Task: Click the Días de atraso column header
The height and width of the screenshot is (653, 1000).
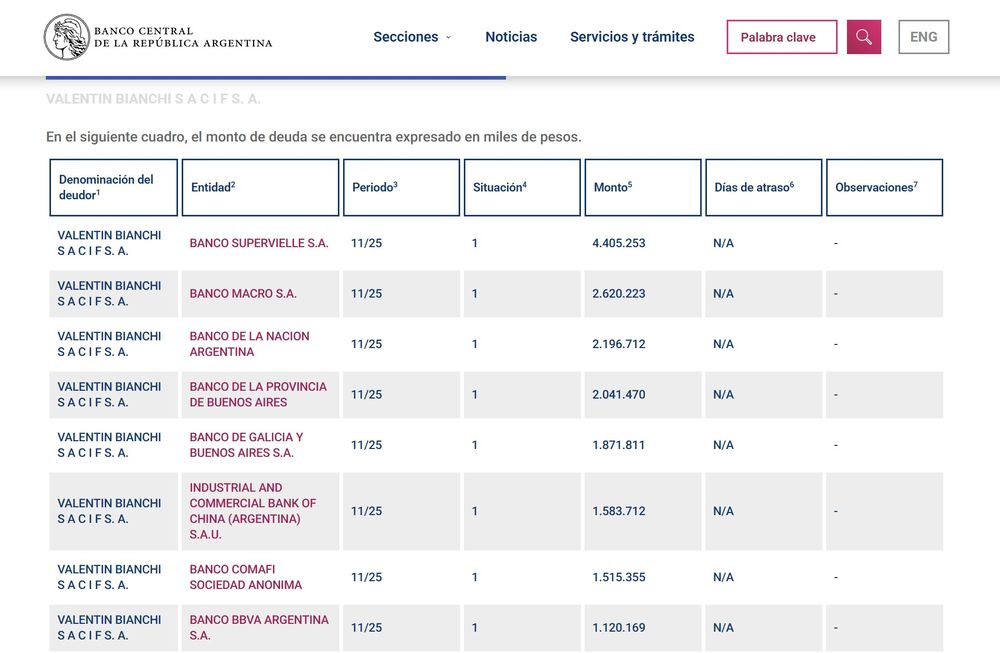Action: (x=763, y=187)
